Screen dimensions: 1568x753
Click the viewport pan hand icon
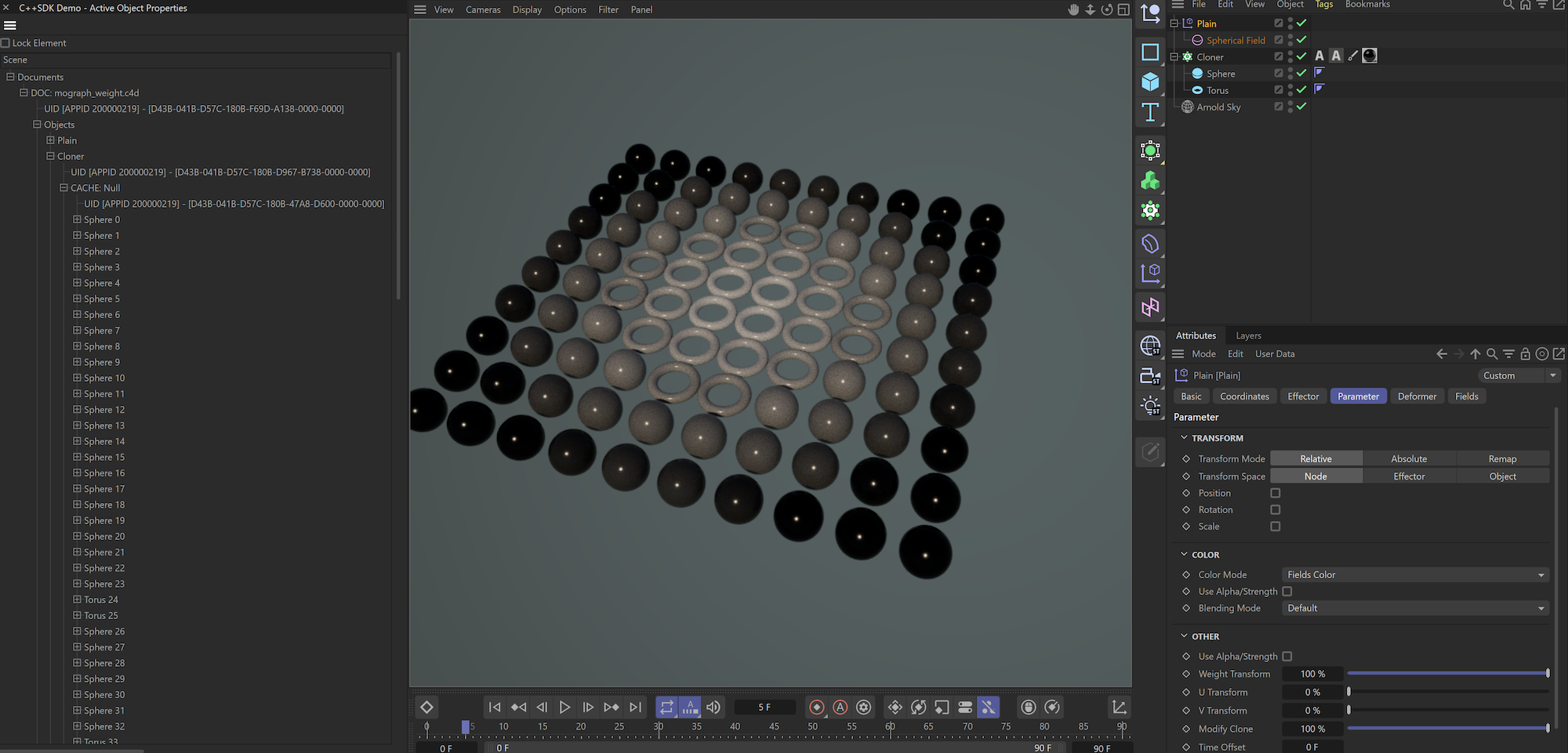(x=1073, y=9)
